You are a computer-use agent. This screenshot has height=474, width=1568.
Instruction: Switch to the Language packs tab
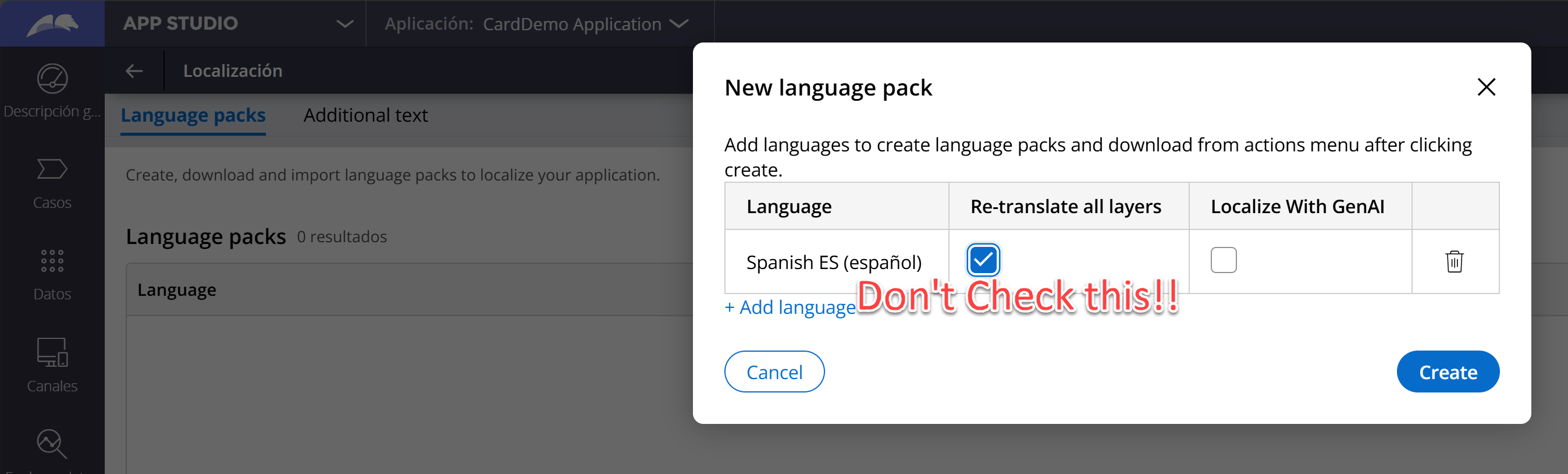(193, 115)
